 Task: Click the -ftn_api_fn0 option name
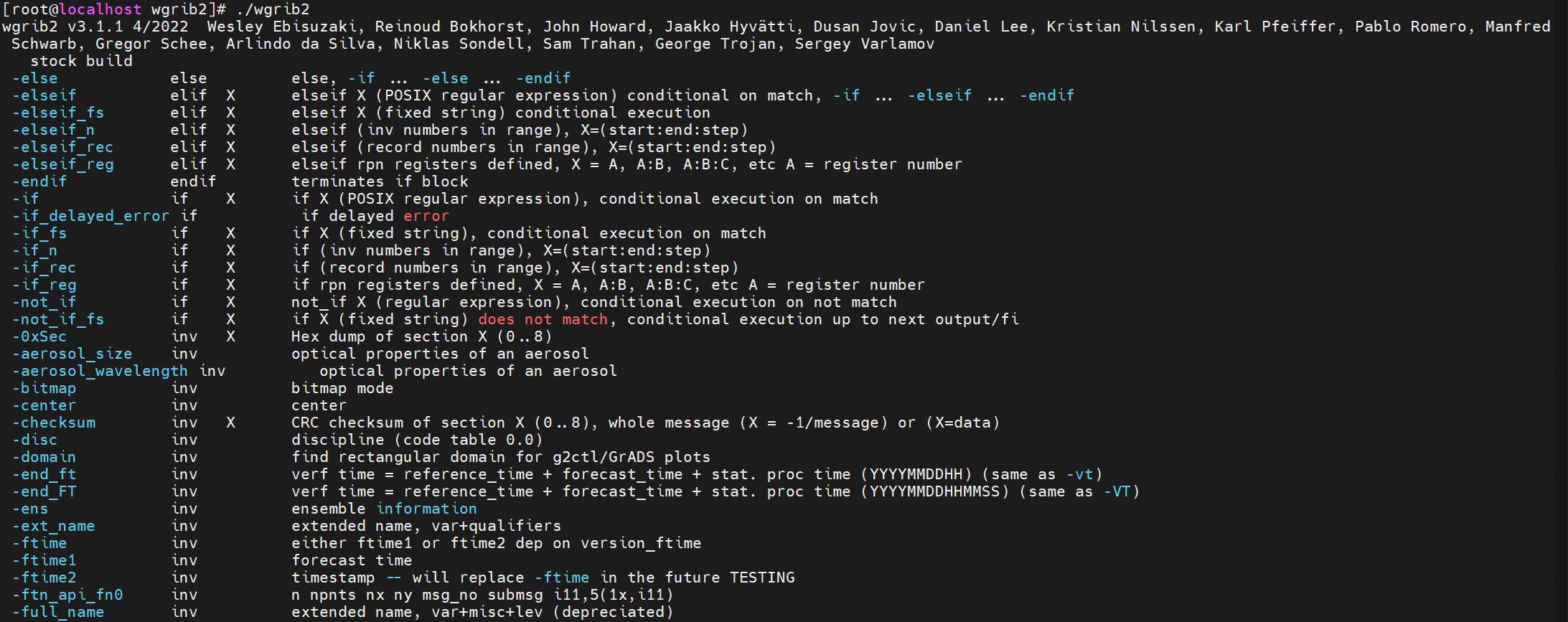click(67, 595)
